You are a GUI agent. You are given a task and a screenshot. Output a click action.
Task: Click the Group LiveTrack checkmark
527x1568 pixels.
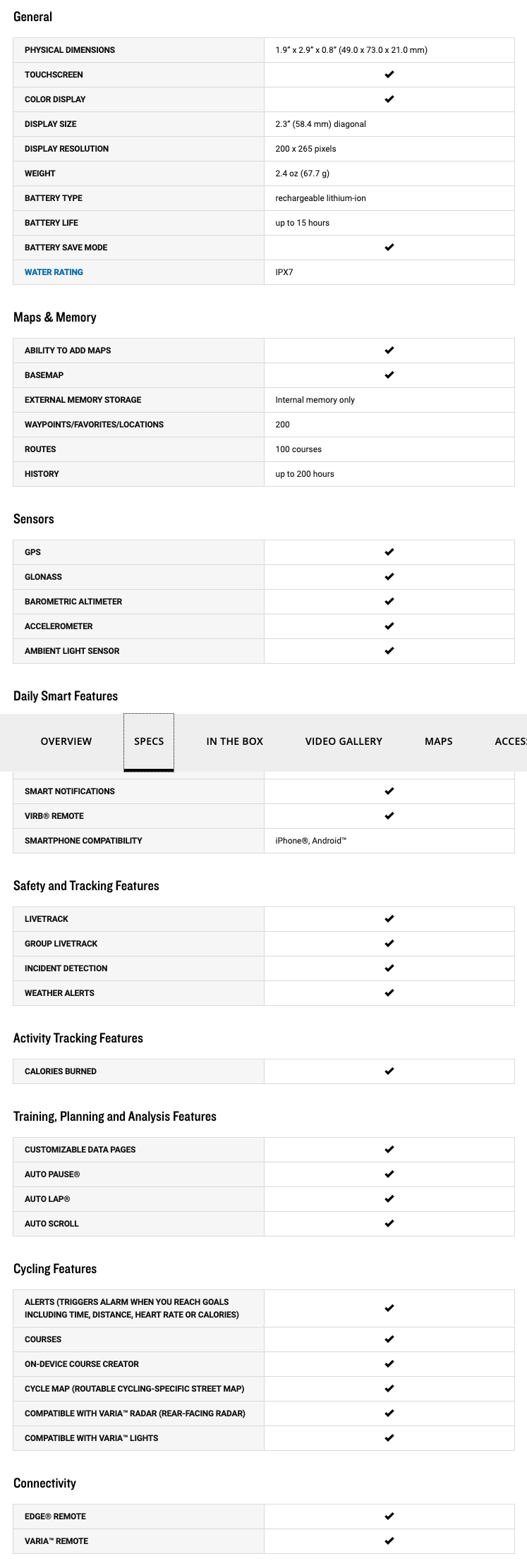tap(389, 944)
